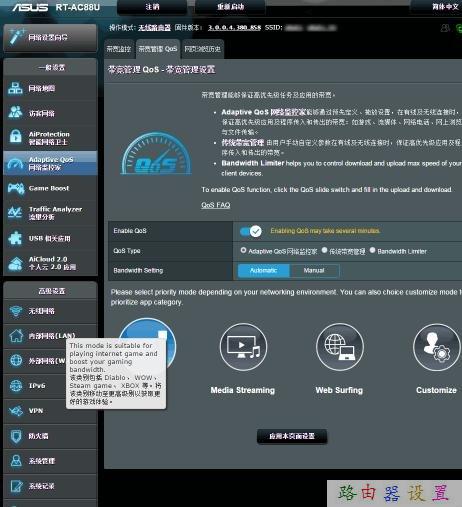Select traditional QoS (传统带宽管理) radio button
Viewport: 462px width, 507px height.
point(324,250)
